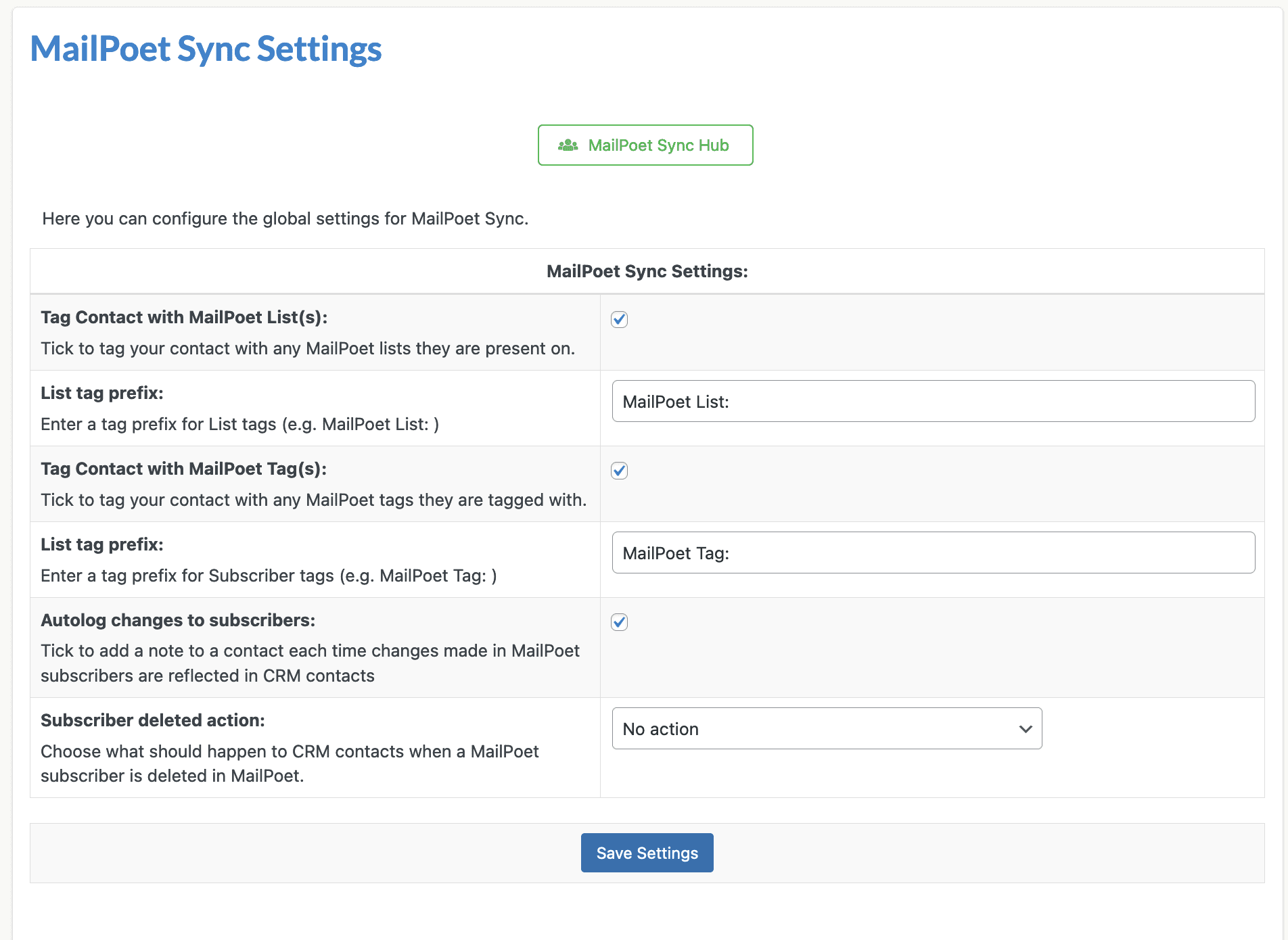The image size is (1288, 940).
Task: Click the bold table header MailPoet Sync Settings:
Action: coord(647,271)
